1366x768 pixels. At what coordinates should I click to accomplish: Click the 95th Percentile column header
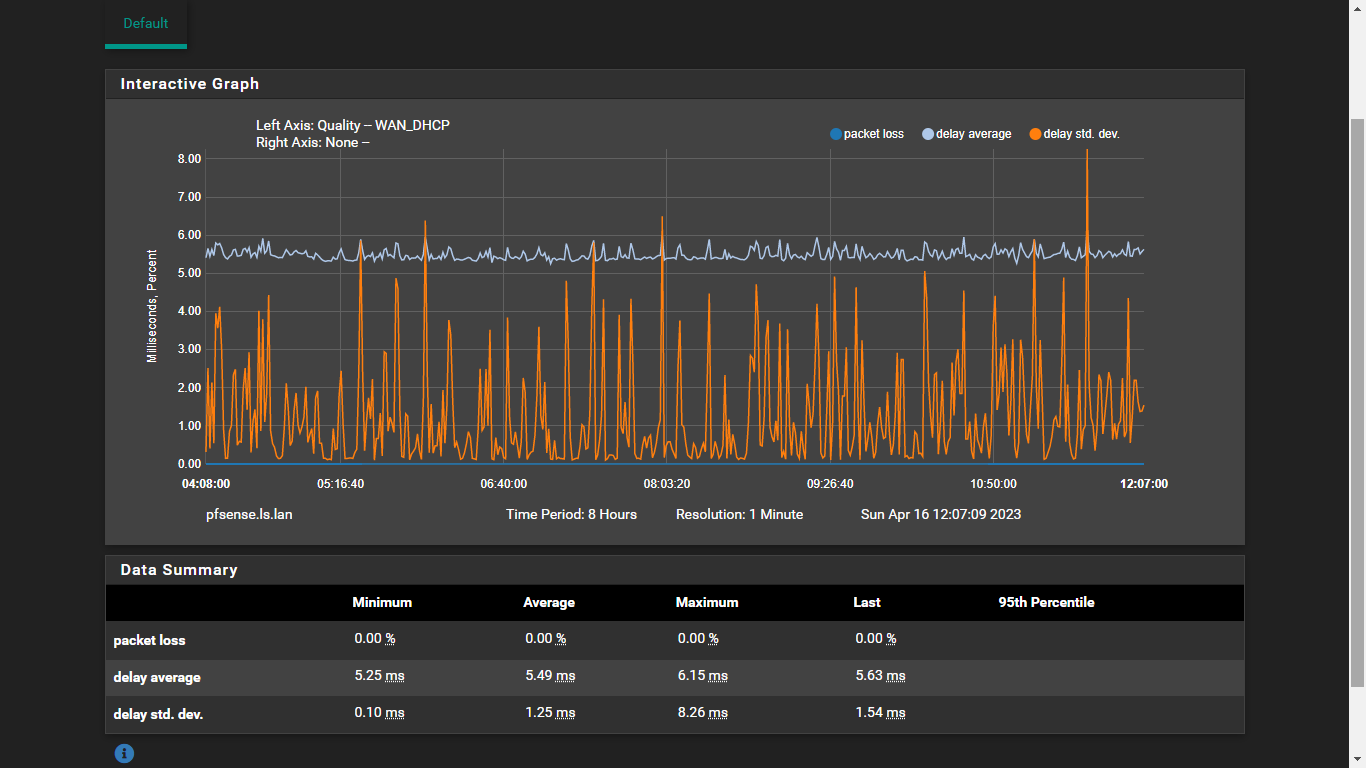[x=1046, y=602]
